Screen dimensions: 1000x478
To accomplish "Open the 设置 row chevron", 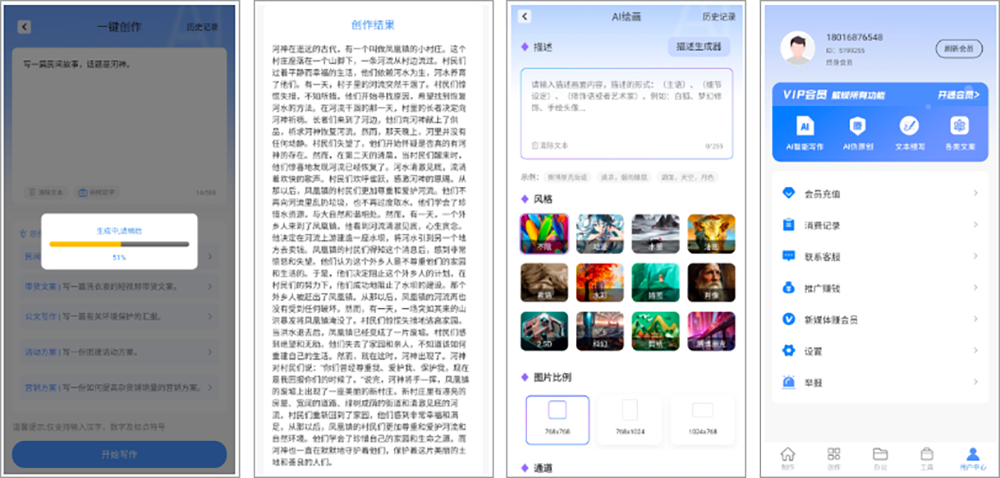I will tap(975, 351).
